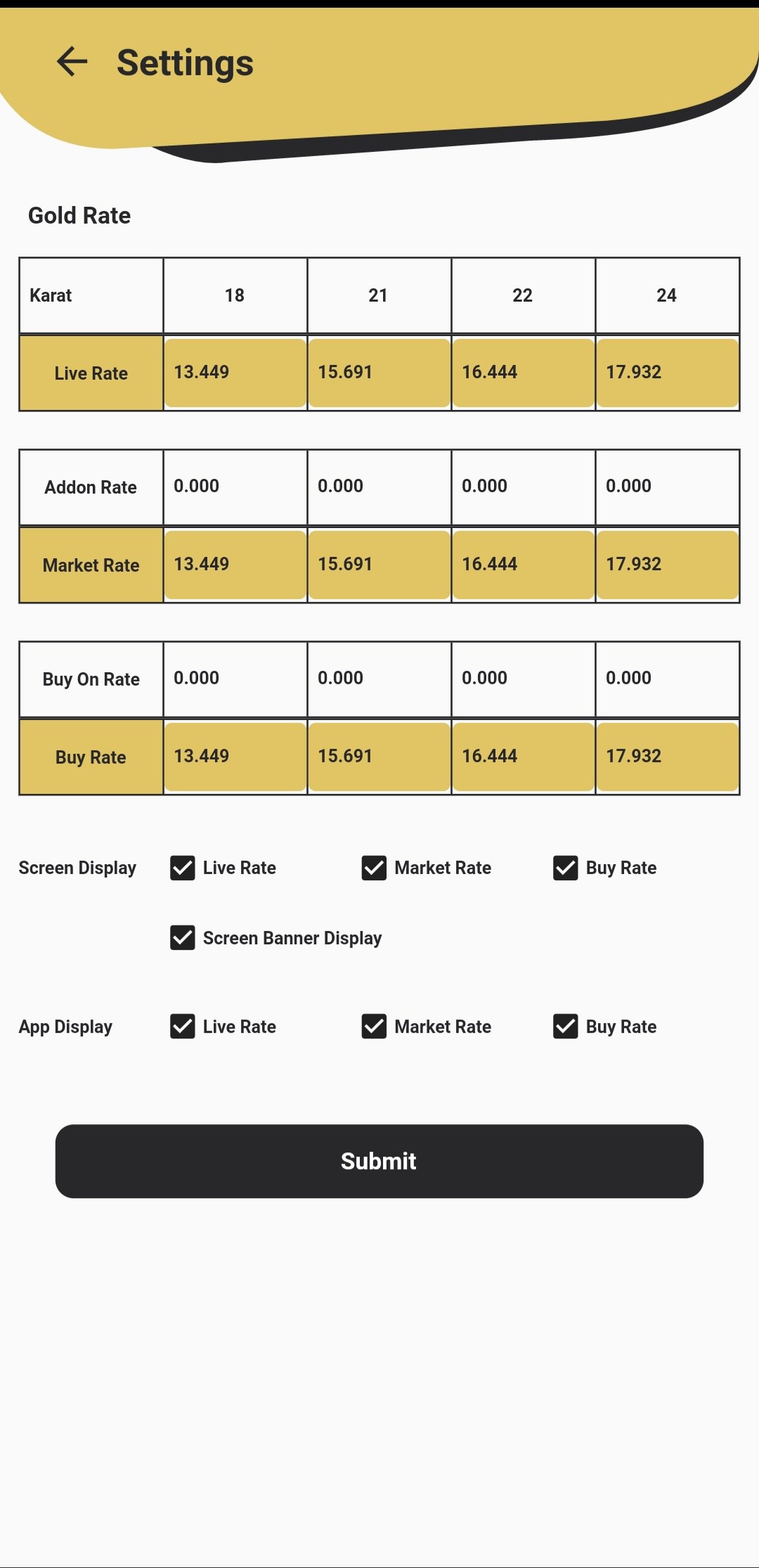The image size is (759, 1568).
Task: Edit Buy On Rate field for 21 karat
Action: (379, 679)
